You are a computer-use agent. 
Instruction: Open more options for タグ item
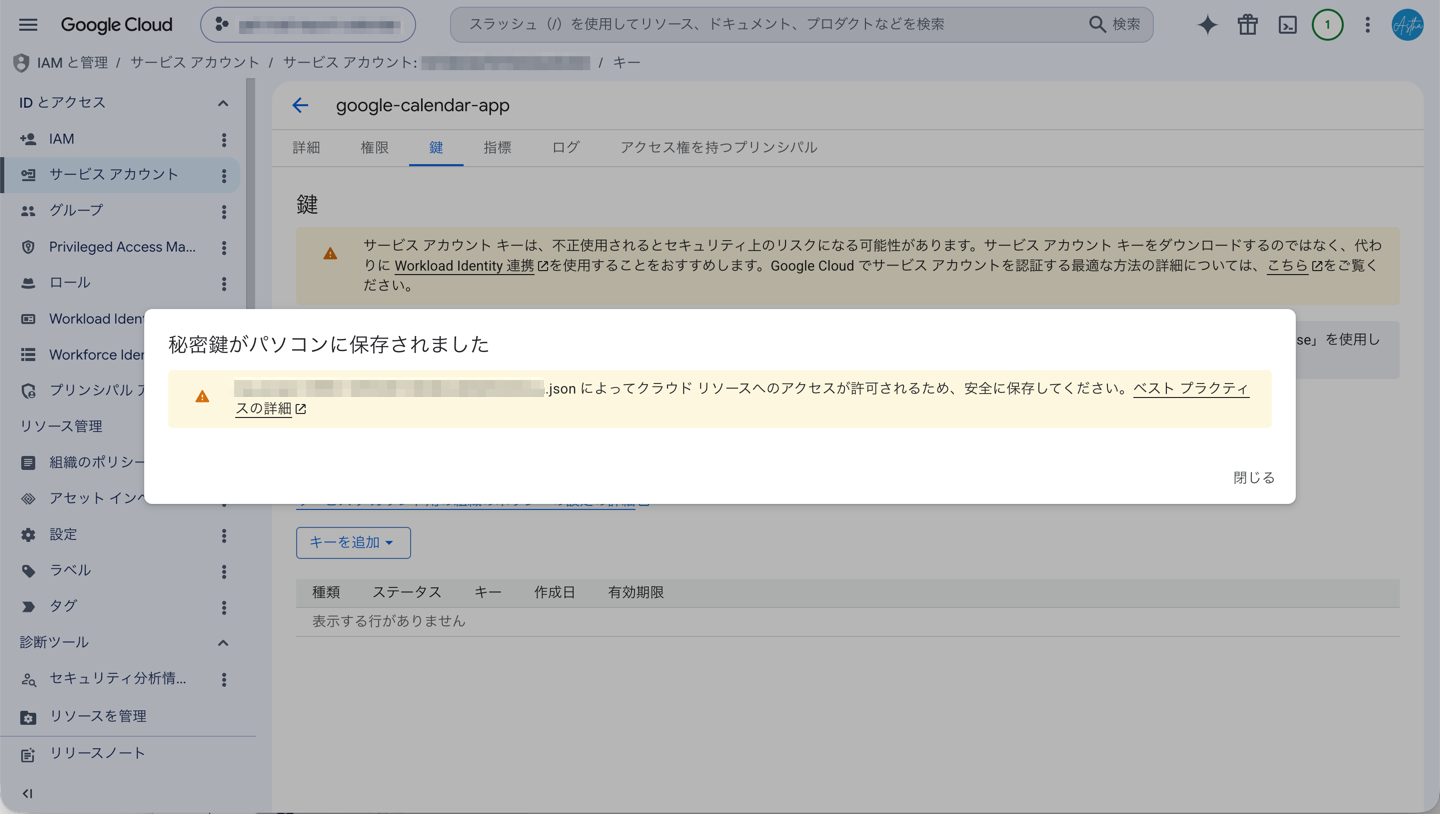pos(224,608)
